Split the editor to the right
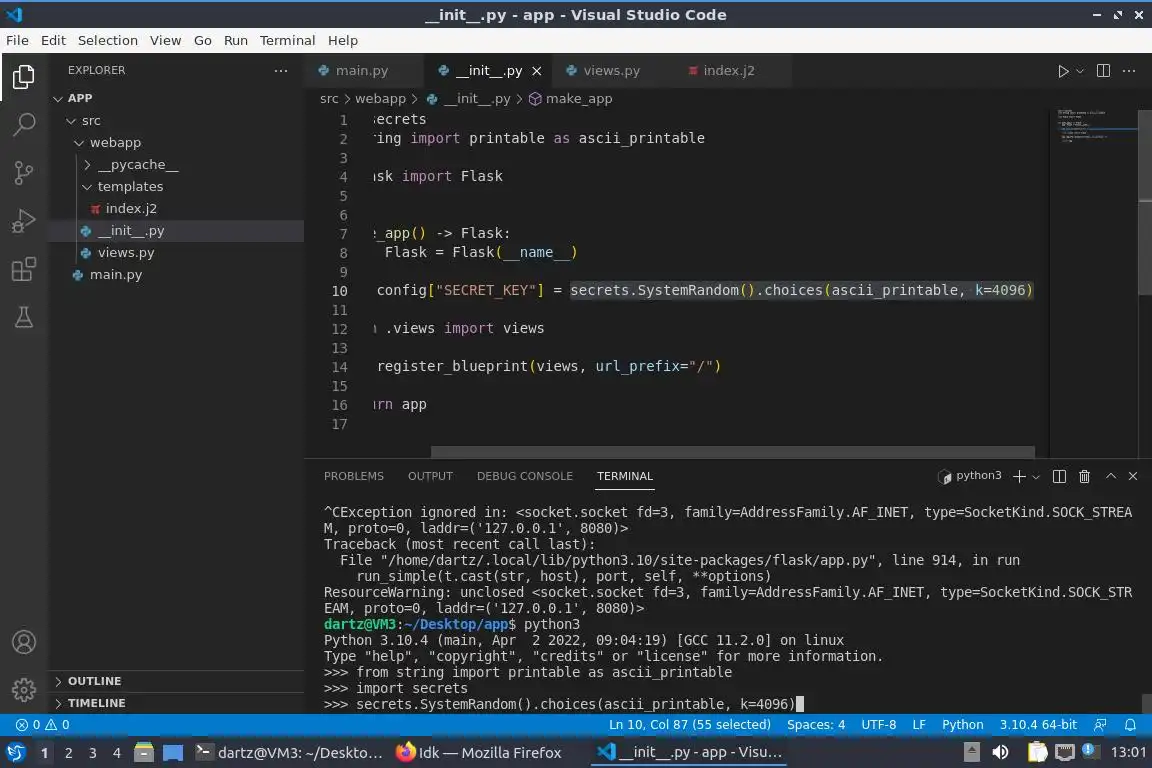This screenshot has height=768, width=1152. tap(1103, 71)
